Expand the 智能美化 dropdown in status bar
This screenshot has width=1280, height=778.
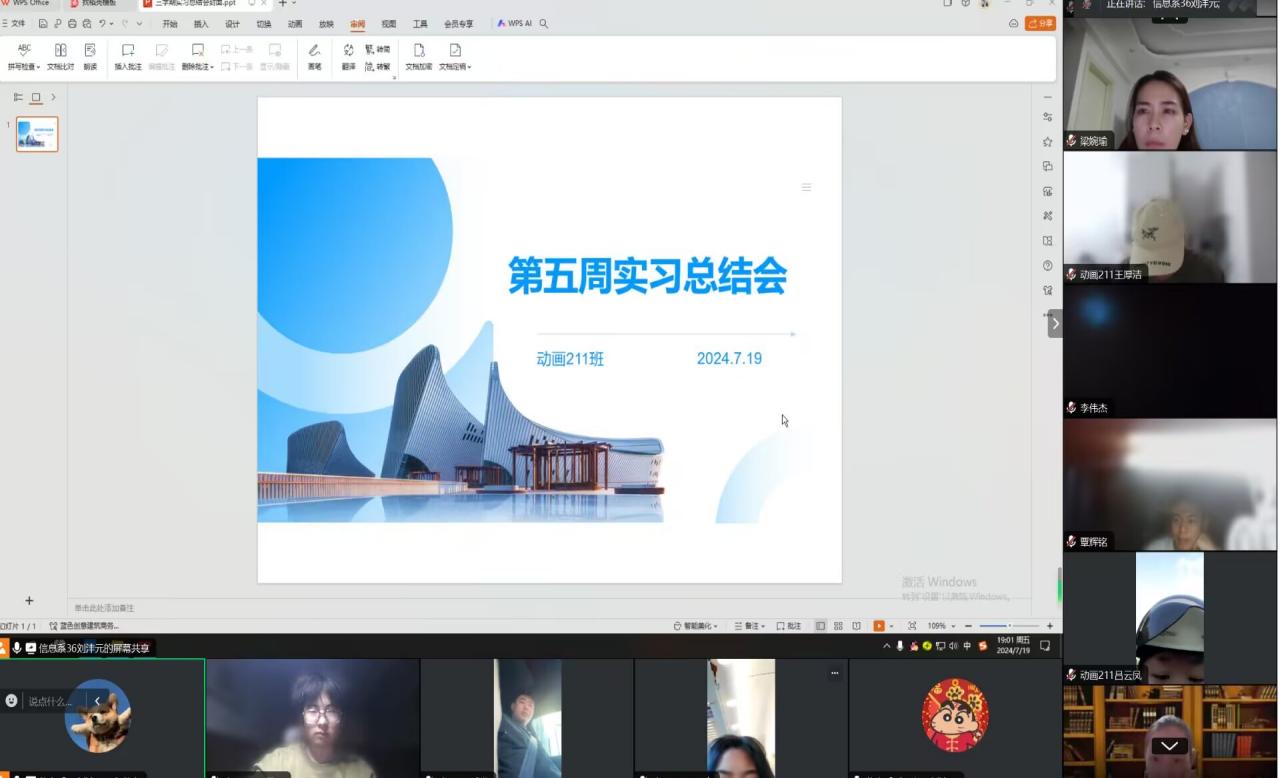715,626
